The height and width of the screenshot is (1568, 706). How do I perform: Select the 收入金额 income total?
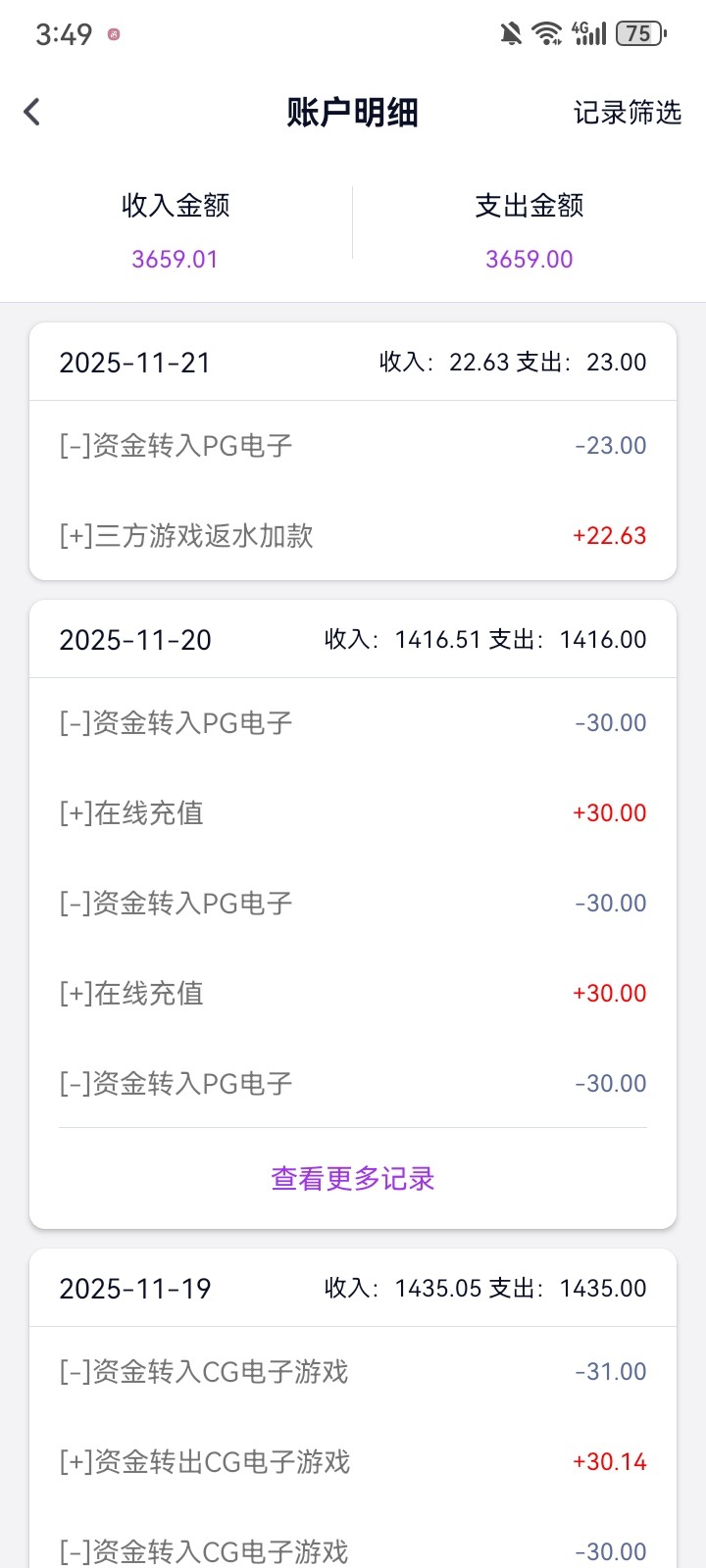click(x=176, y=206)
